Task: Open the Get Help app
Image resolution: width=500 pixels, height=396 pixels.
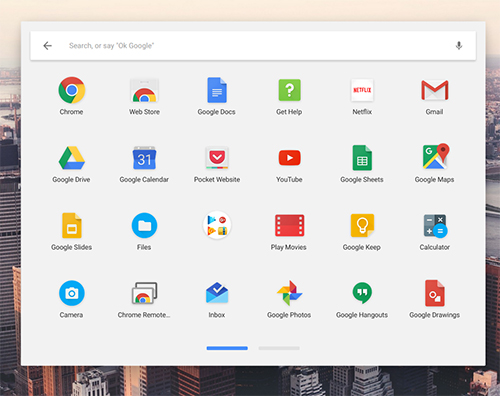Action: coord(289,90)
